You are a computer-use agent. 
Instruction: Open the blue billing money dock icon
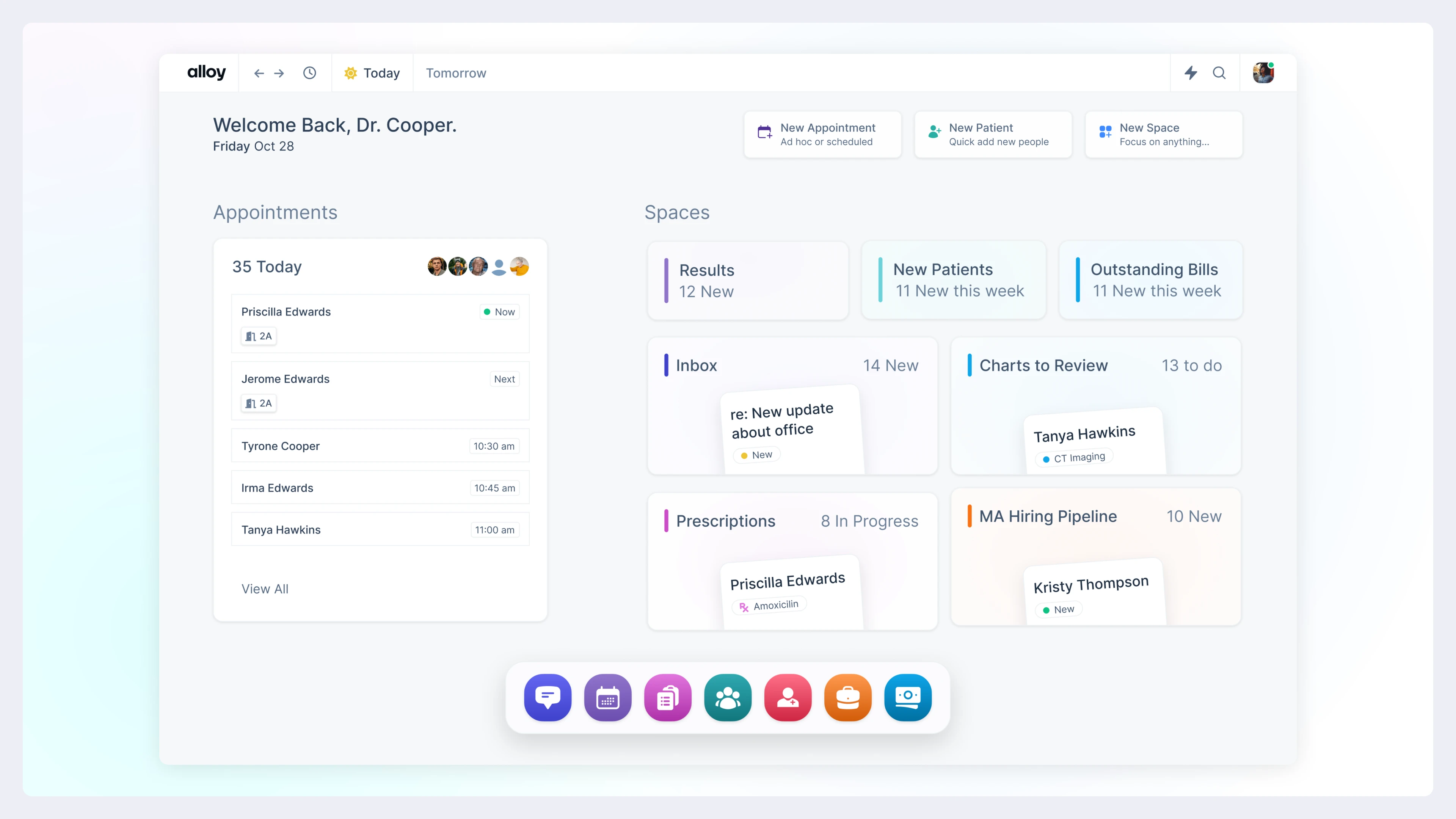pyautogui.click(x=908, y=697)
